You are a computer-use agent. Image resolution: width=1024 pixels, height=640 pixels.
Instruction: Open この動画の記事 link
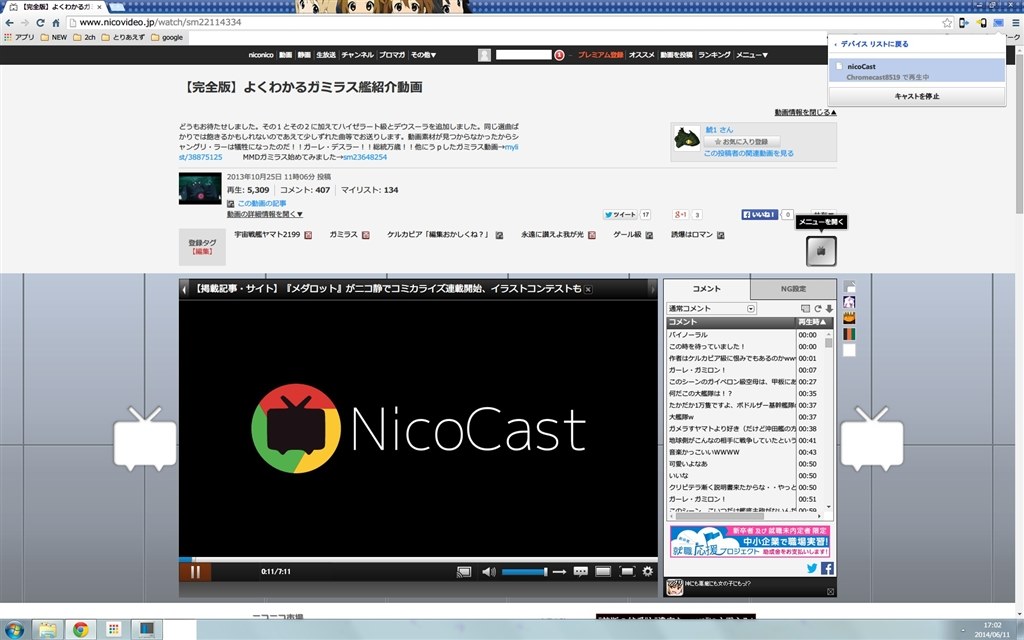262,204
